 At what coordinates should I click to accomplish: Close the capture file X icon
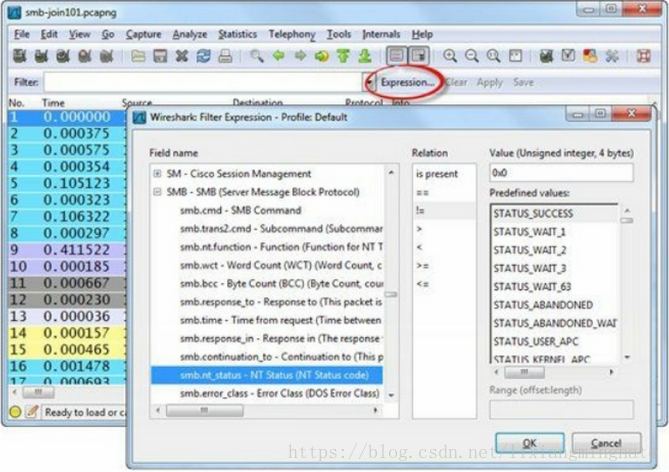(182, 56)
